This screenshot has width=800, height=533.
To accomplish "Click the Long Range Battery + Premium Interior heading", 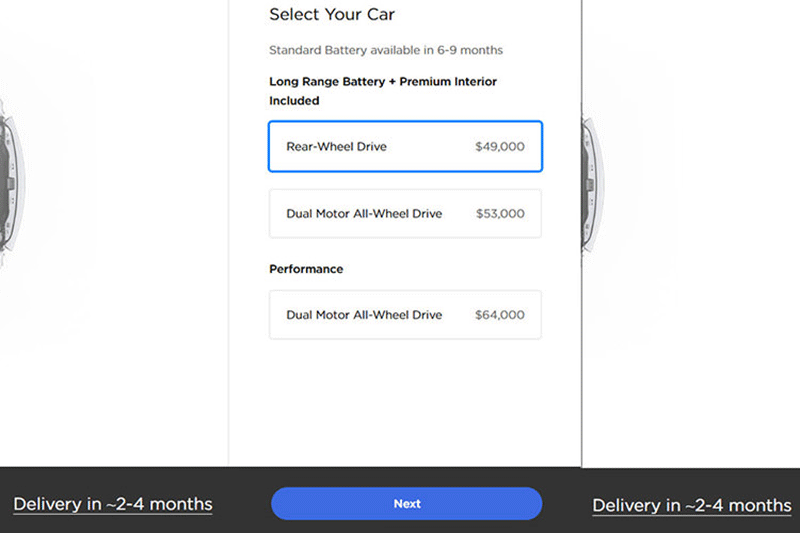I will coord(383,81).
